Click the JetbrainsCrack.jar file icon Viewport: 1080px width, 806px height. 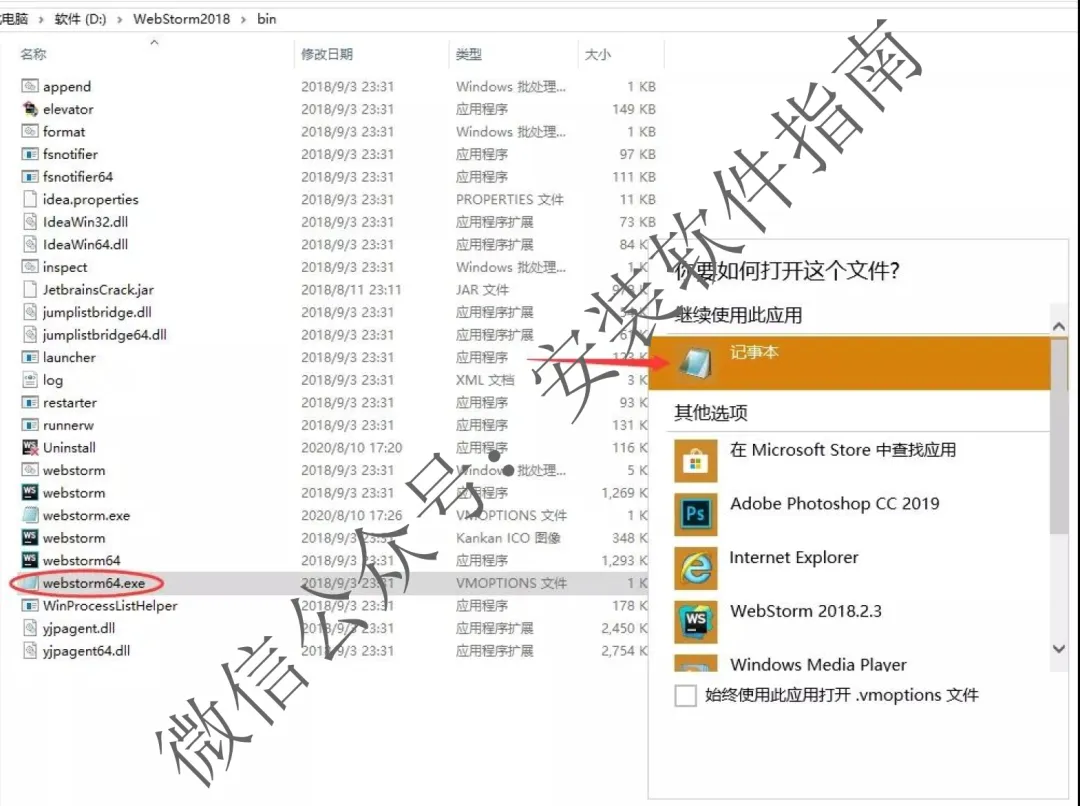30,289
